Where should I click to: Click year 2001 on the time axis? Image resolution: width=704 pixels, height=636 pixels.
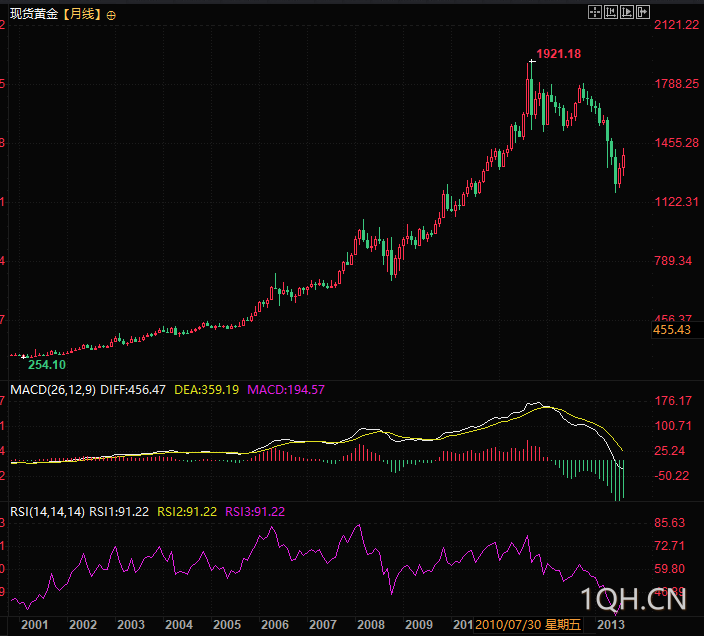pyautogui.click(x=35, y=624)
